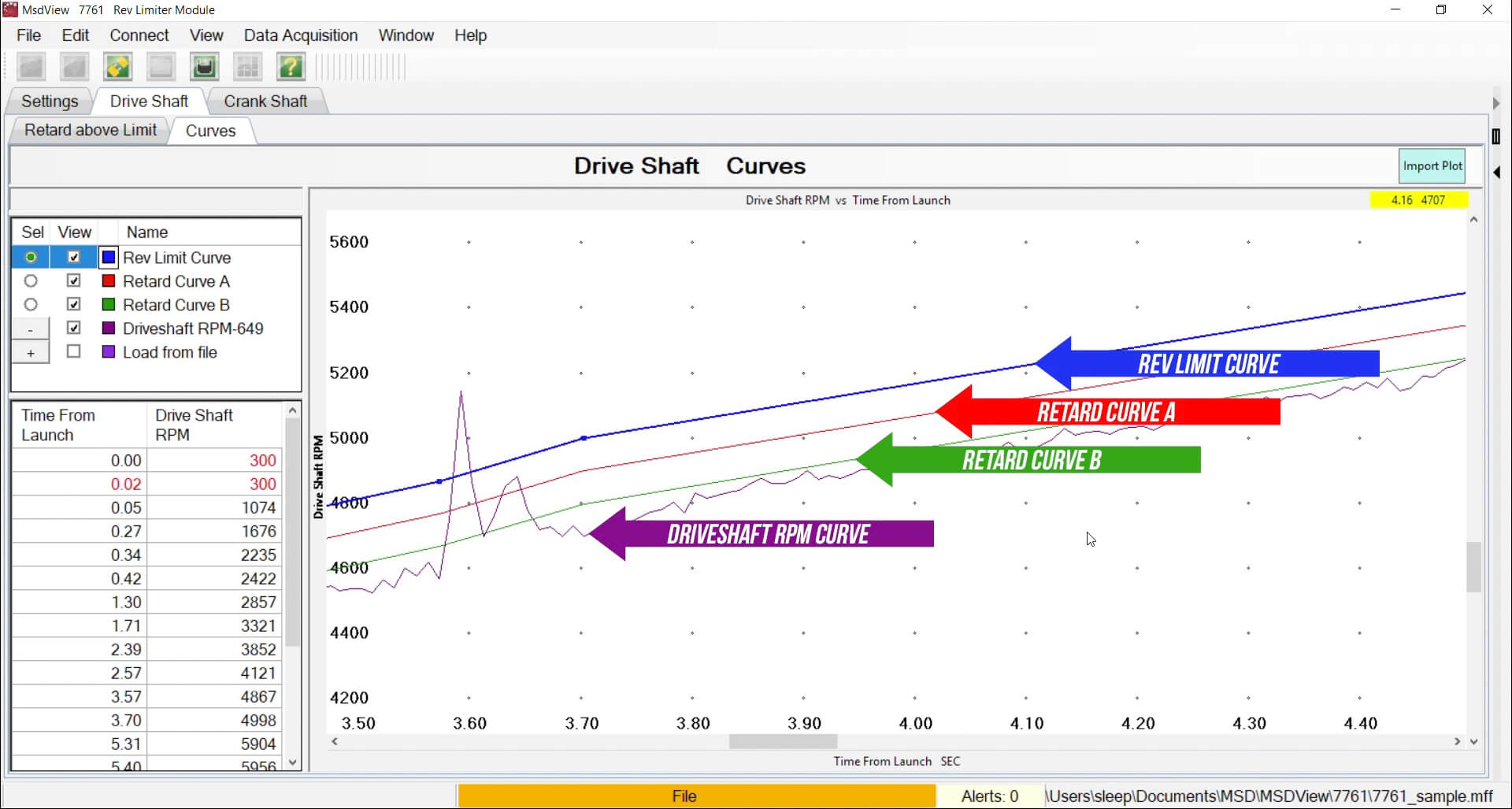
Task: Click the grayed-out grid toolbar icon
Action: pos(247,67)
